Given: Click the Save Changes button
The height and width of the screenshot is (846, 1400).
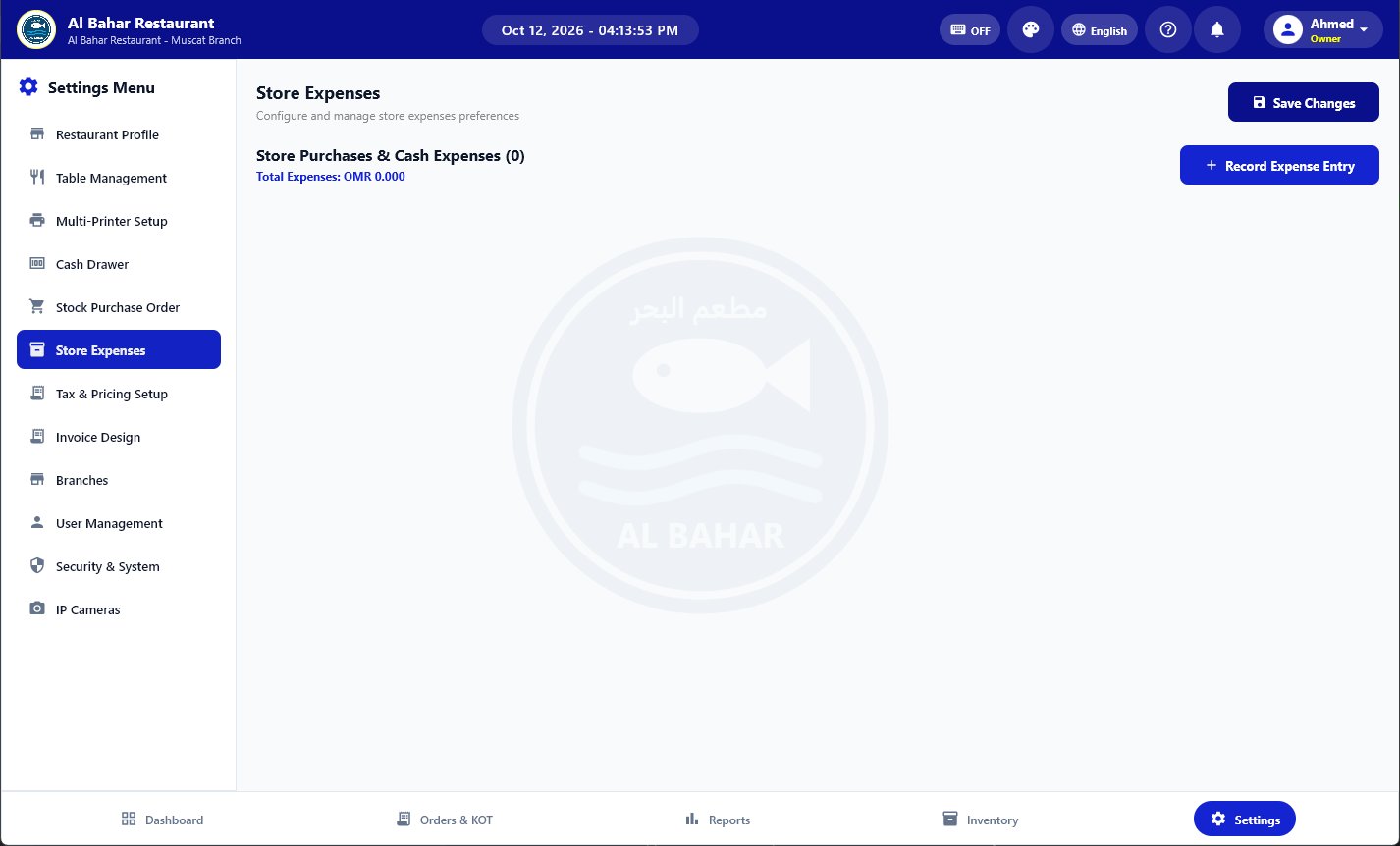Looking at the screenshot, I should pos(1304,102).
